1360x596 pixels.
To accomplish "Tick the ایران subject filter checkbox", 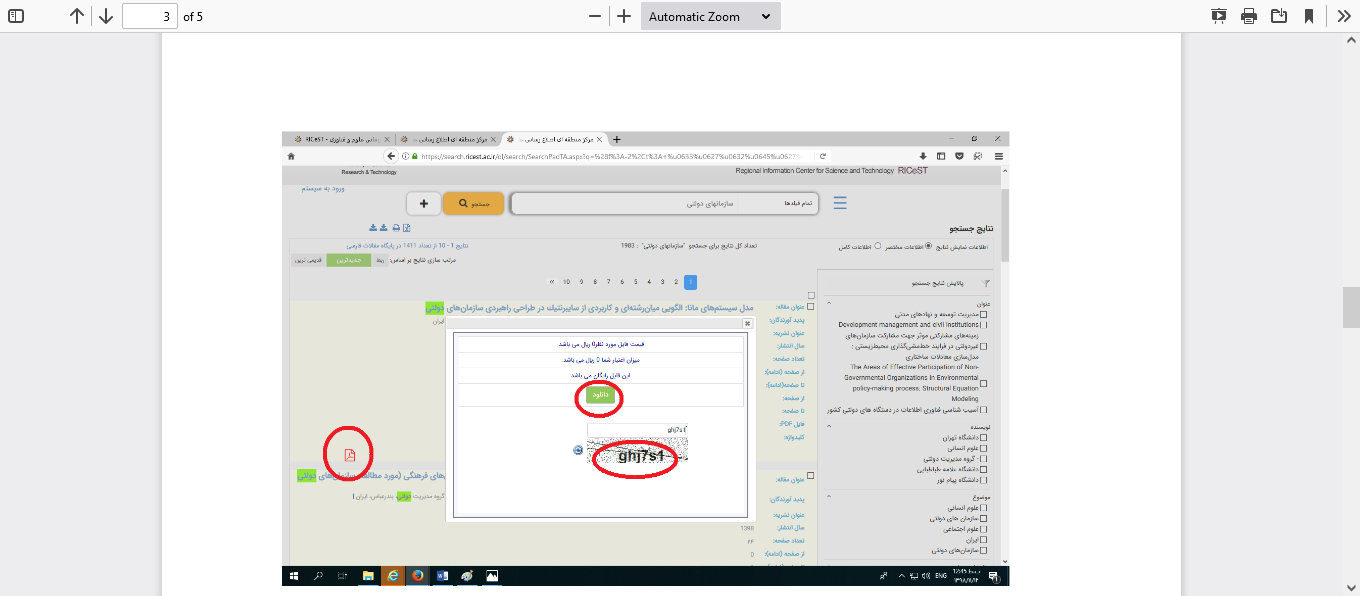I will [984, 539].
